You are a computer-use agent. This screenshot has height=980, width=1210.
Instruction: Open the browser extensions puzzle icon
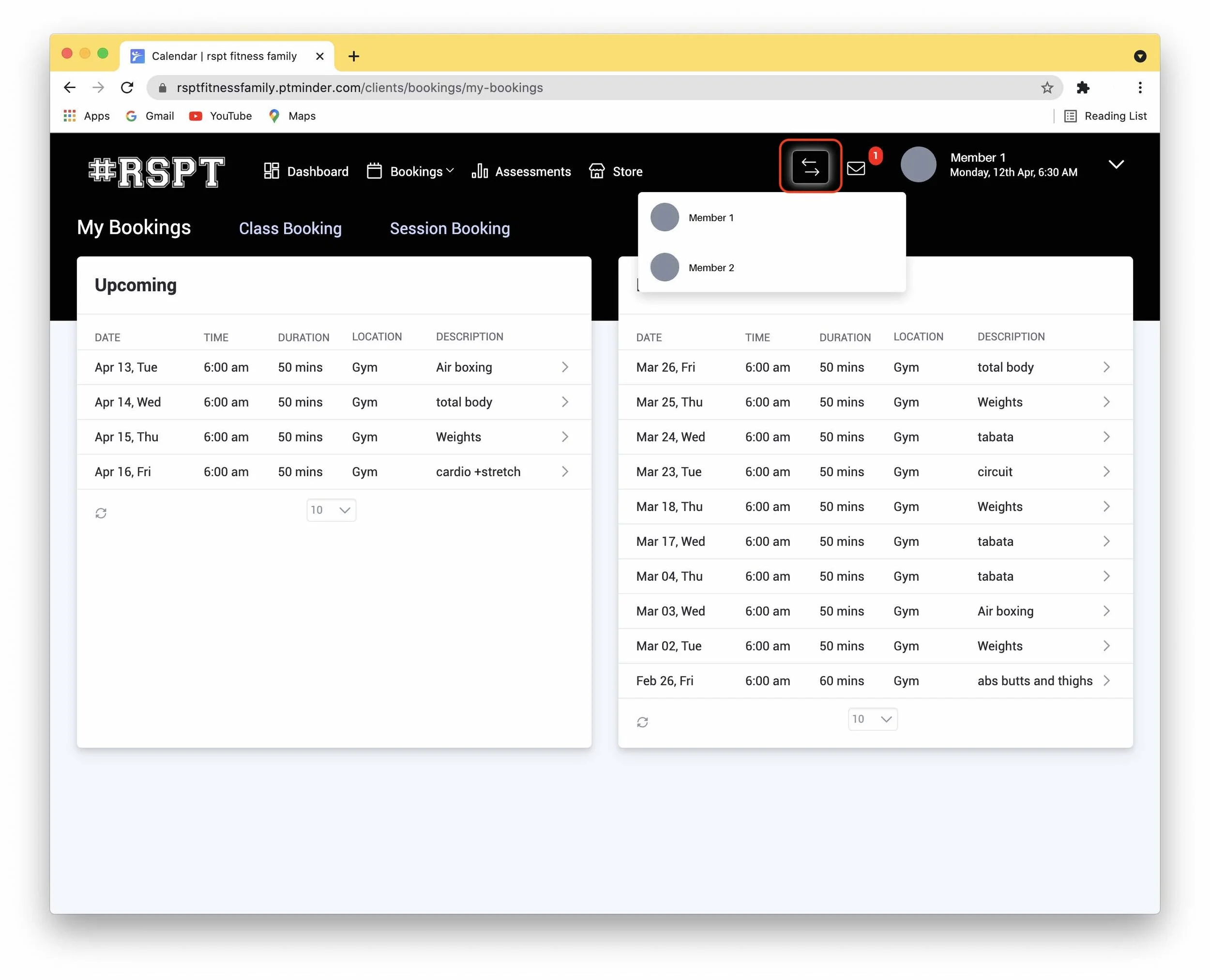(x=1082, y=88)
